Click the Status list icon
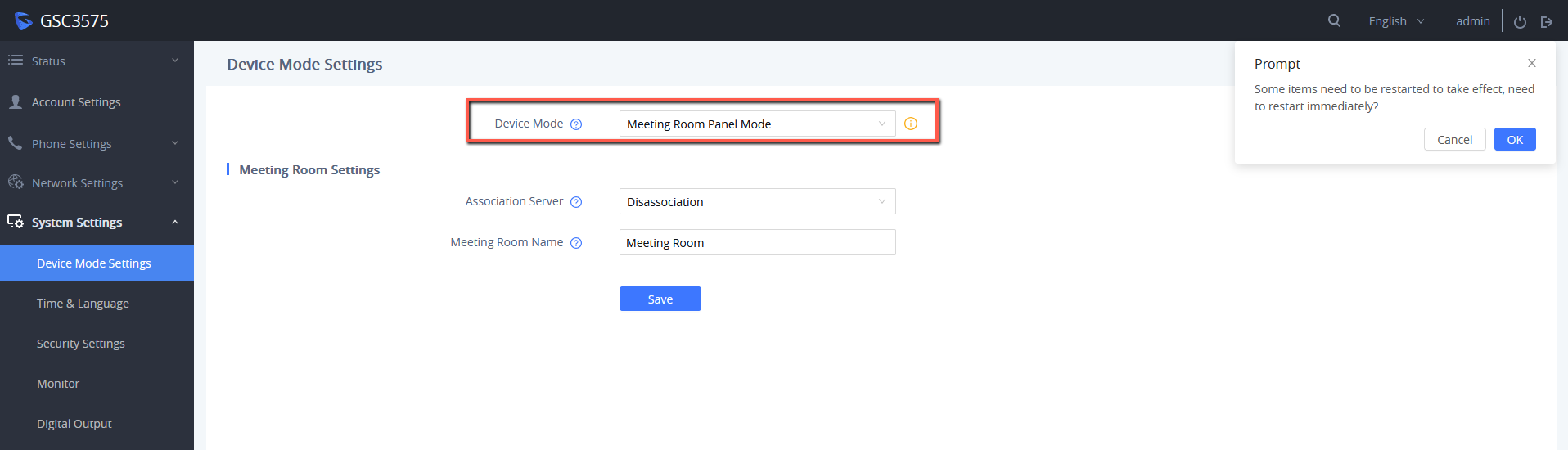The height and width of the screenshot is (450, 1568). click(16, 60)
